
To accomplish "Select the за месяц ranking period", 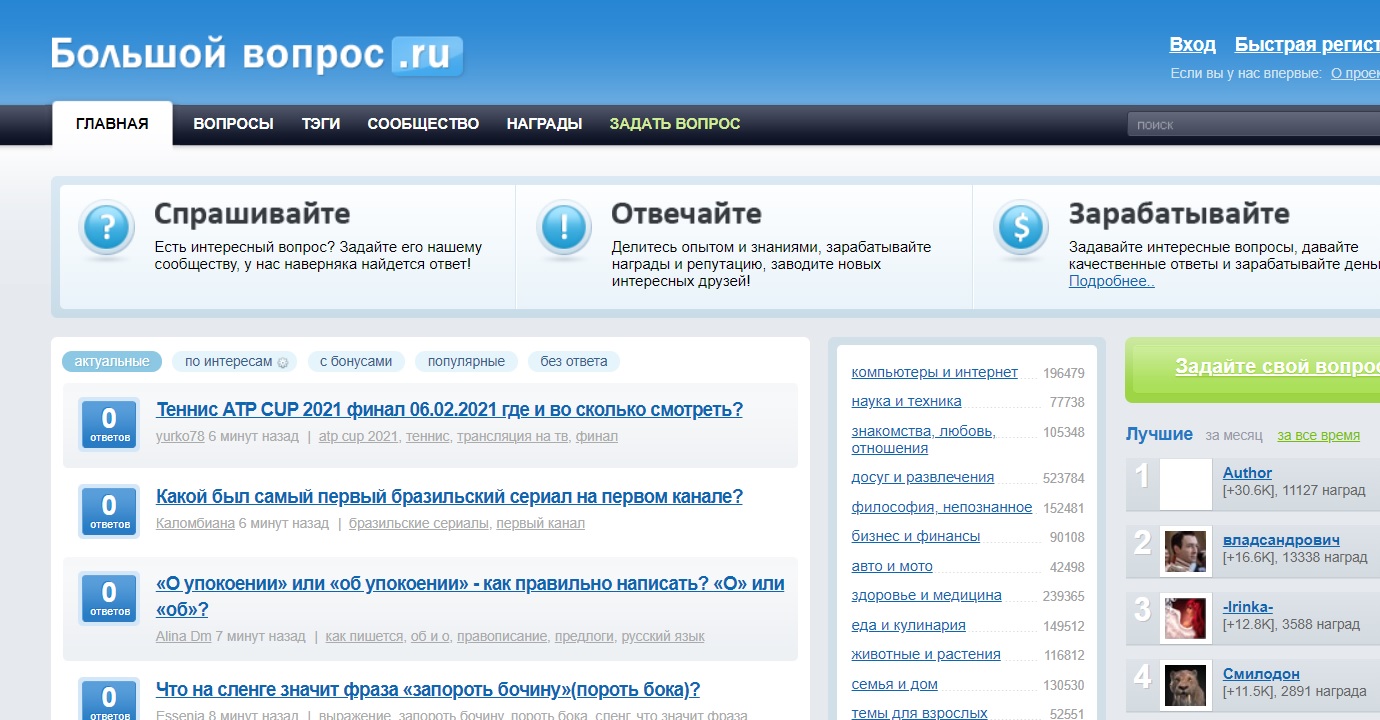I will click(1233, 435).
